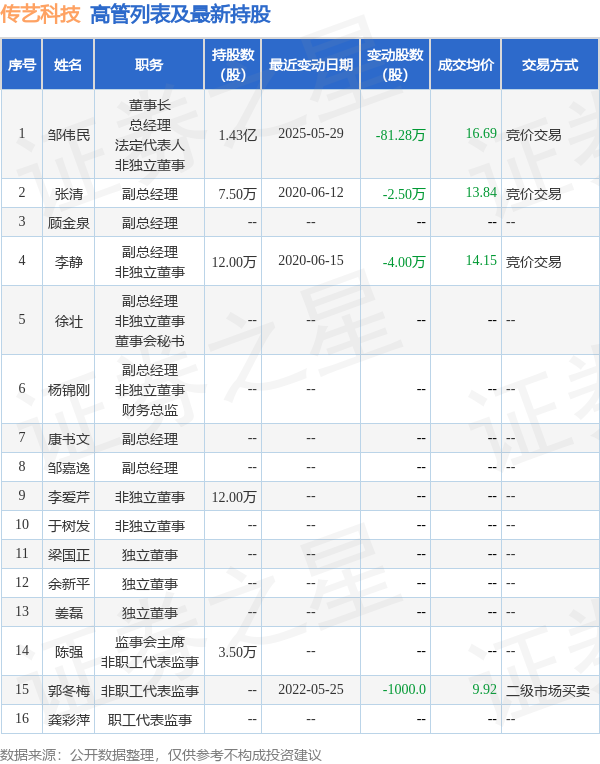
Task: Click the name 龚彩萍
Action: [x=69, y=719]
